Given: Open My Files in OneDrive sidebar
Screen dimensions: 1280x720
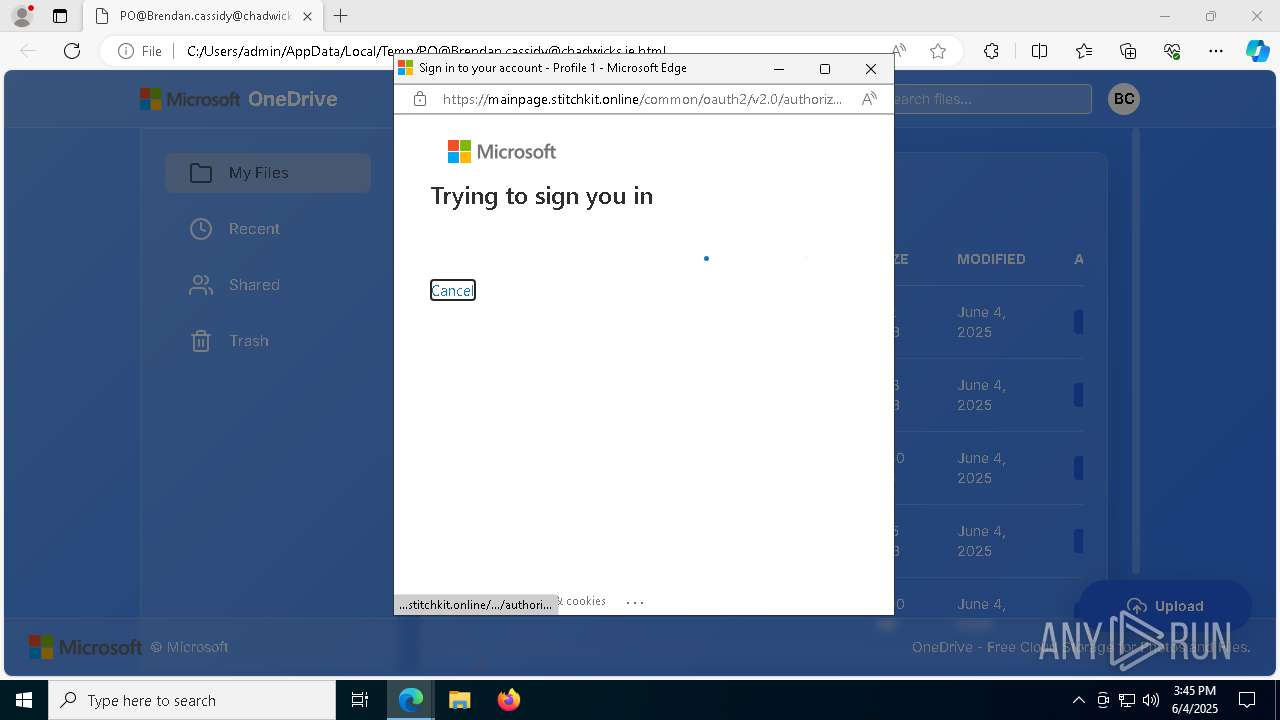Looking at the screenshot, I should (x=268, y=173).
